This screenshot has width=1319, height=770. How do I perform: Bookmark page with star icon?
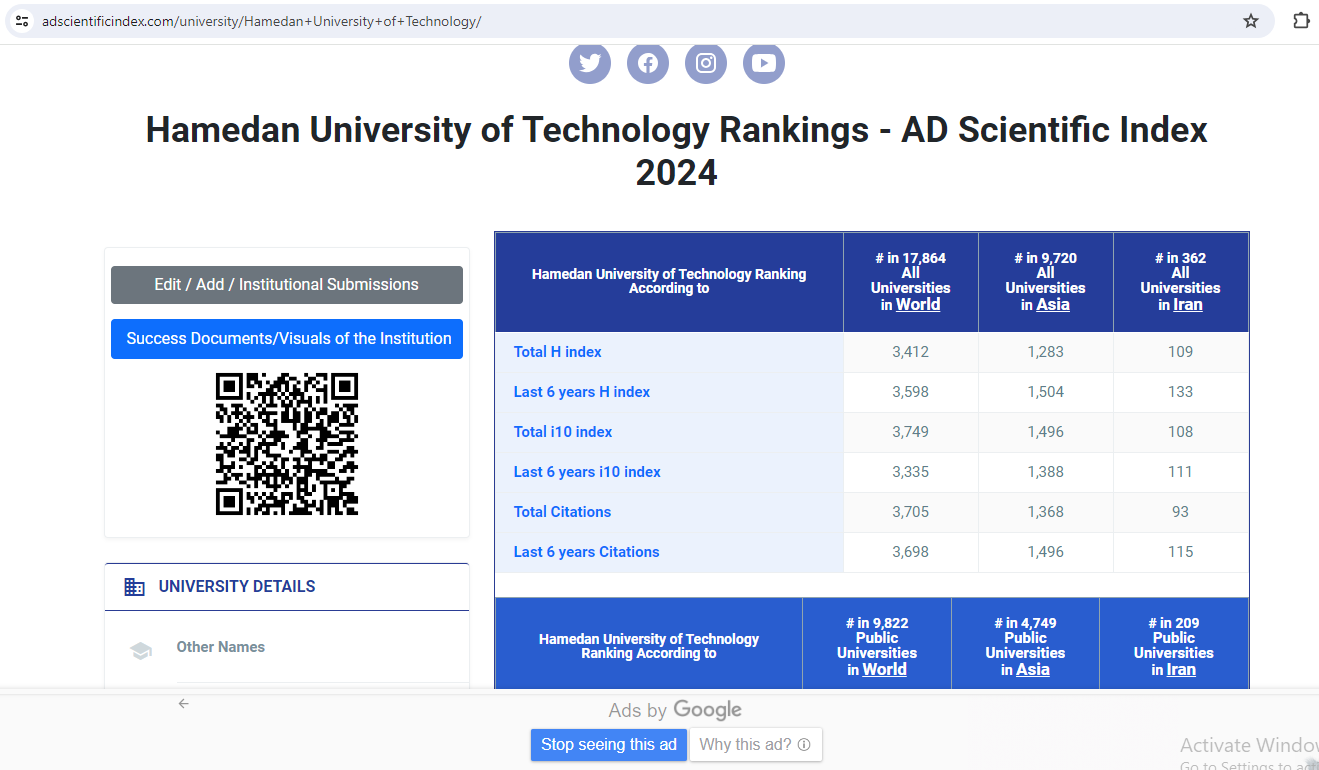[1251, 21]
